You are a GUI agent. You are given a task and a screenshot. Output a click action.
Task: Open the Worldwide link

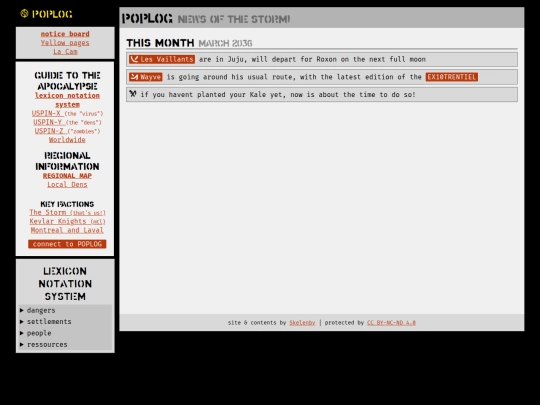[x=67, y=140]
